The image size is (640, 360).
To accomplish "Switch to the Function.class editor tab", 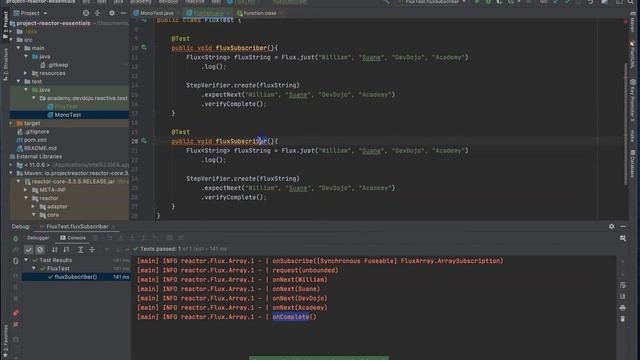I will (258, 13).
